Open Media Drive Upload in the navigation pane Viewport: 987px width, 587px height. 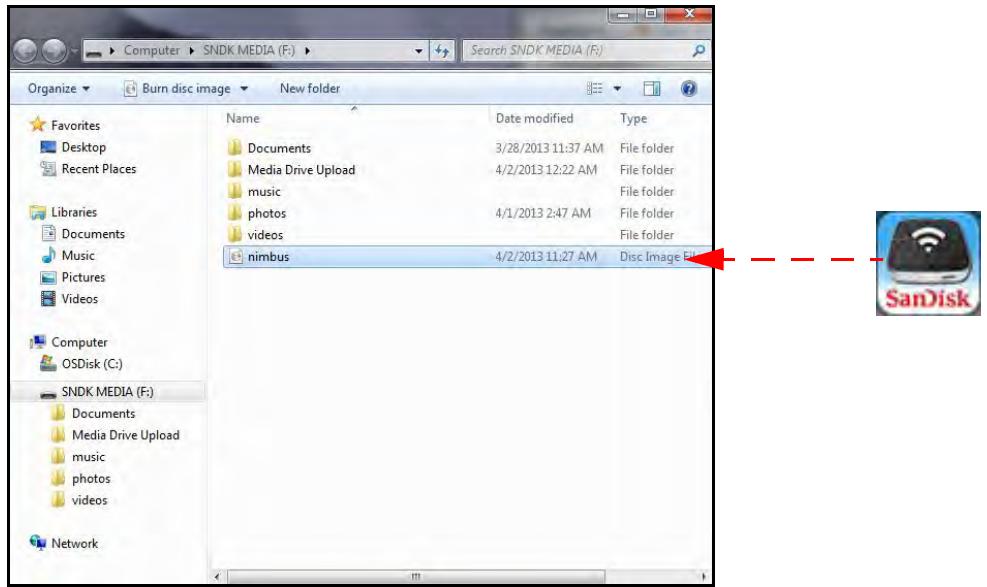[x=125, y=435]
